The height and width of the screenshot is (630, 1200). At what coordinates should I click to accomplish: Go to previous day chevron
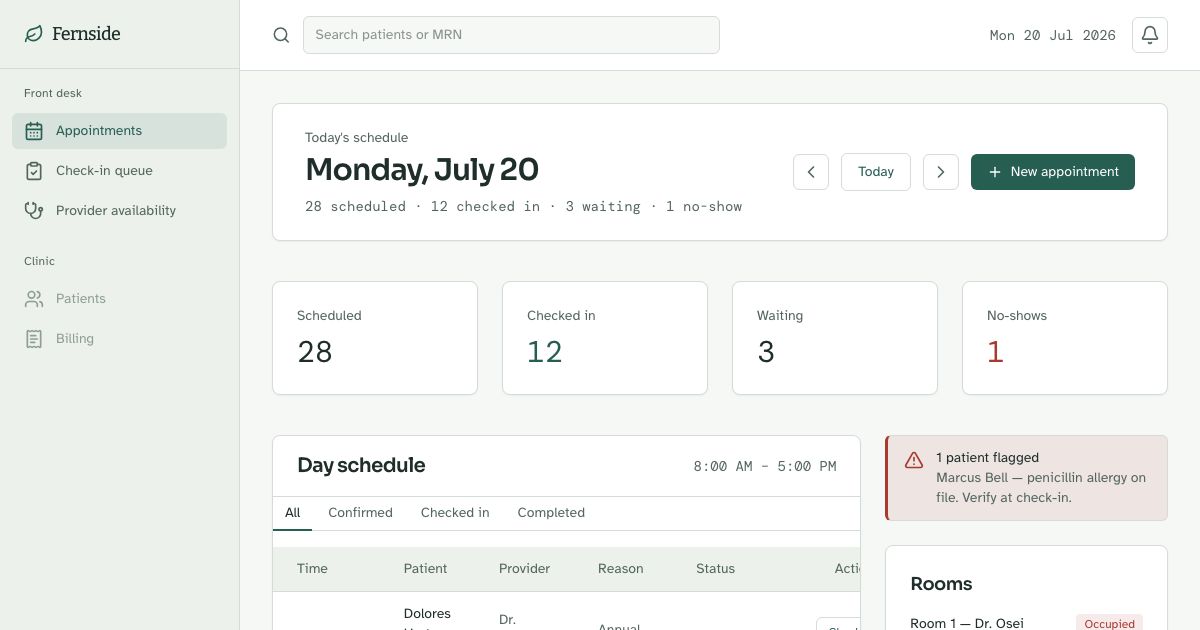811,172
